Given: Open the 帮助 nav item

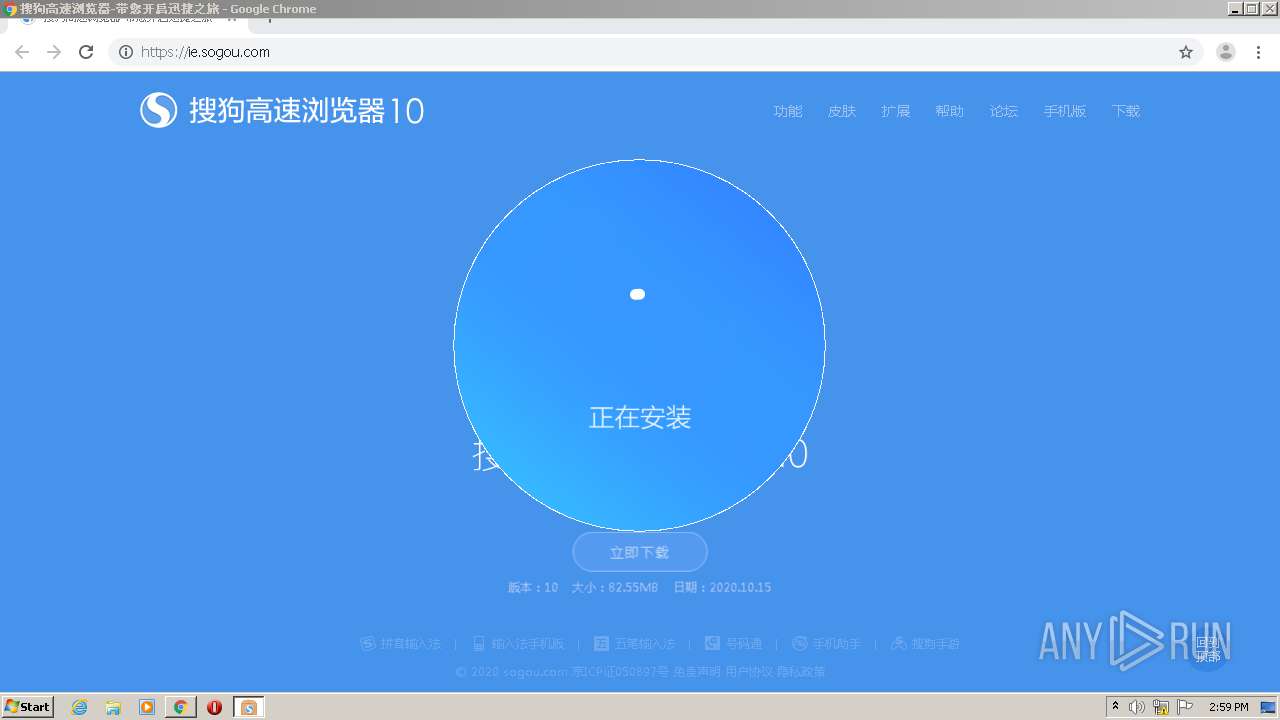Looking at the screenshot, I should point(950,111).
